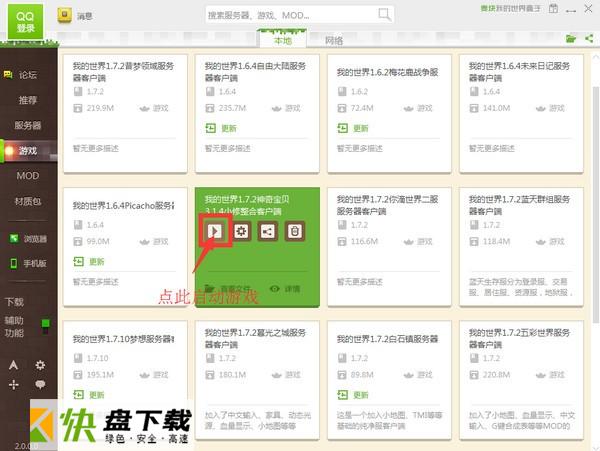This screenshot has width=600, height=451.
Task: Click the 116.6M size text
Action: 364,241
